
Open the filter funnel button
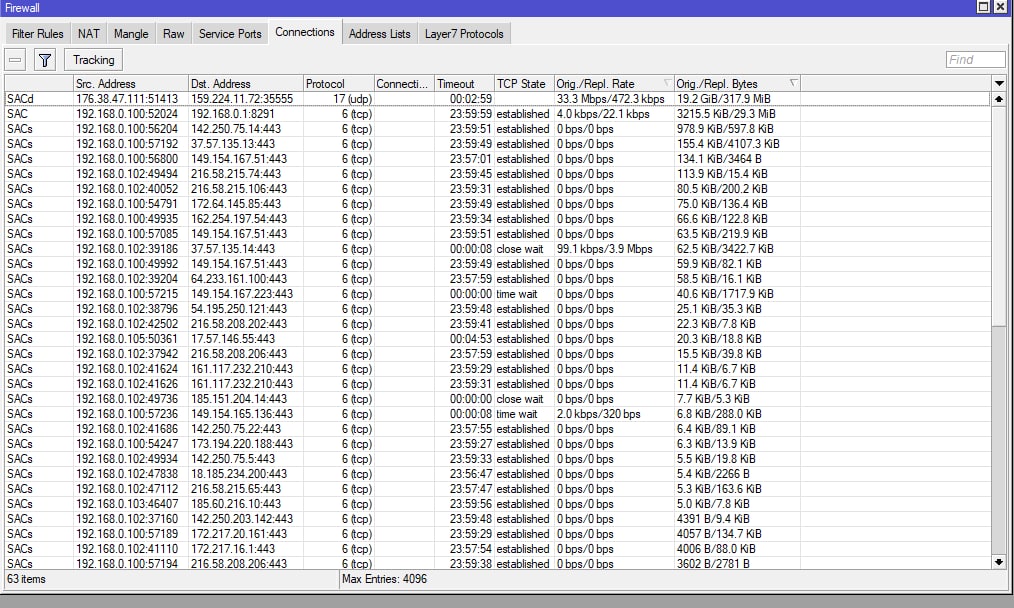(45, 60)
